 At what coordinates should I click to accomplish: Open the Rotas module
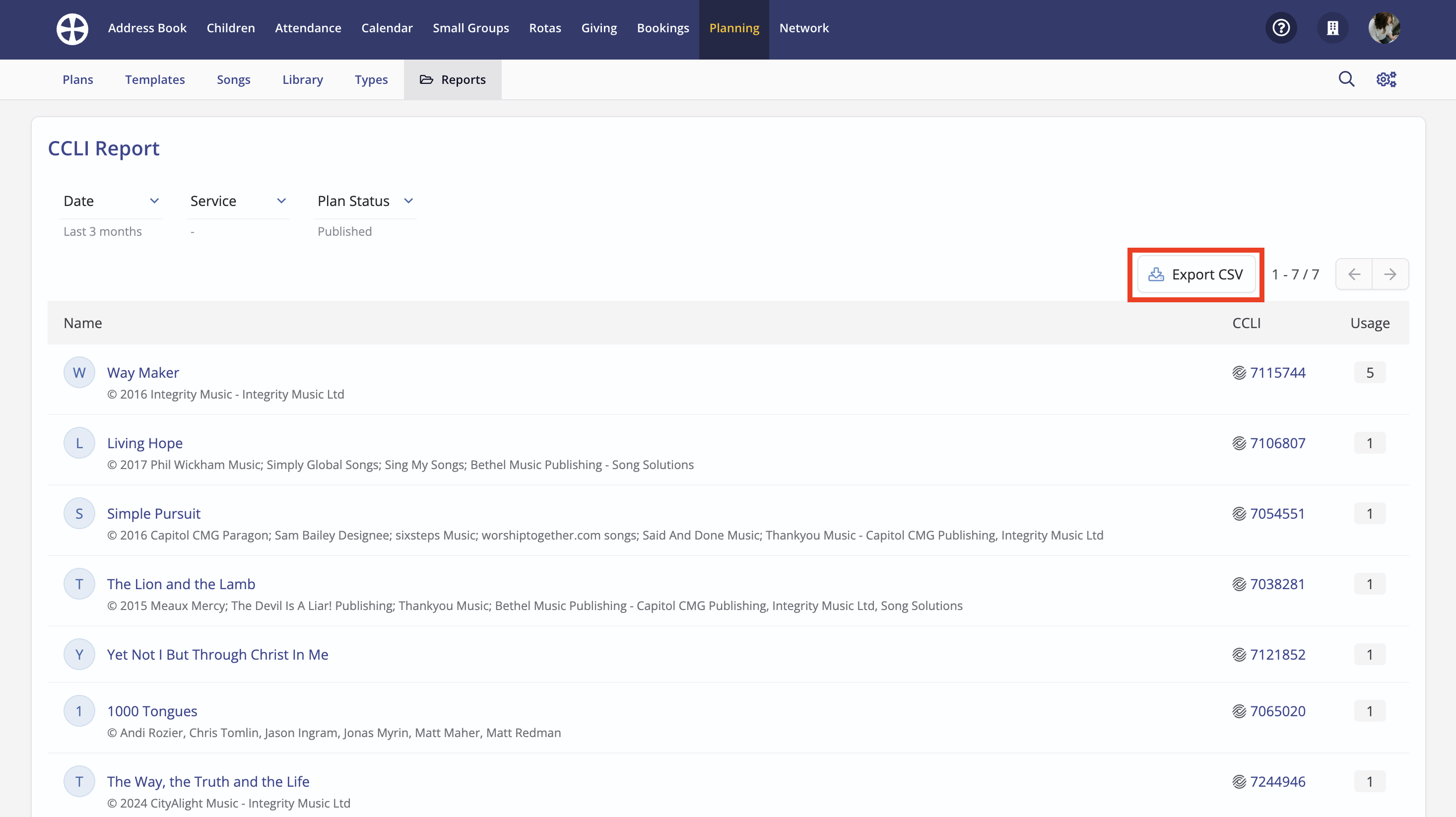pyautogui.click(x=545, y=28)
